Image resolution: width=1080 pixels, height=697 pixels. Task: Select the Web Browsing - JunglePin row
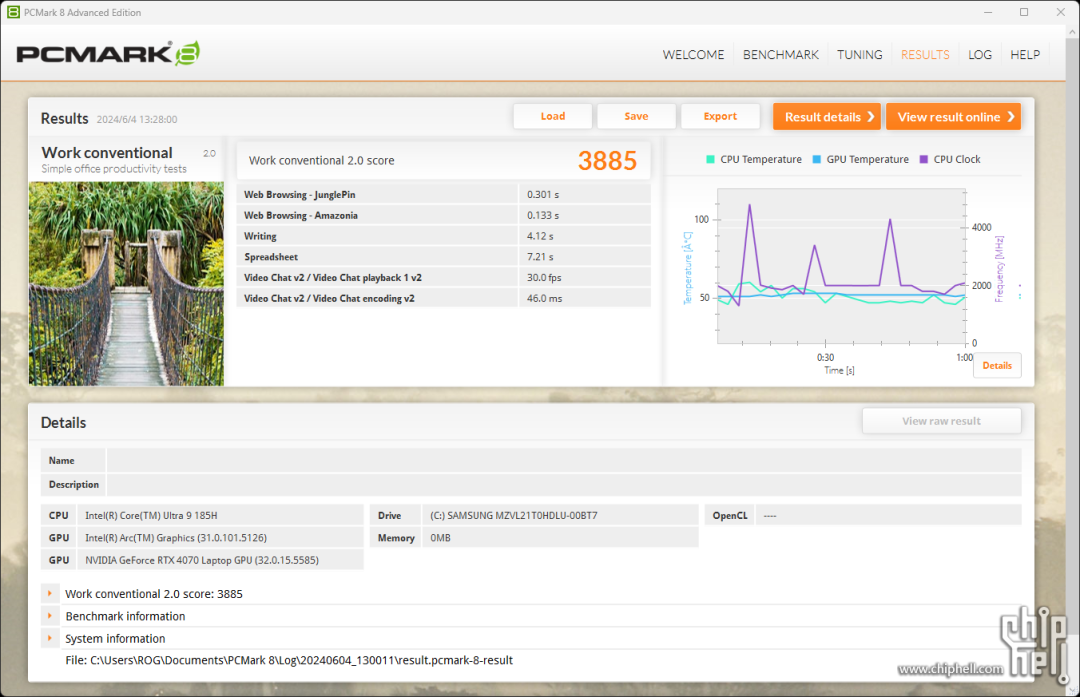pos(444,194)
